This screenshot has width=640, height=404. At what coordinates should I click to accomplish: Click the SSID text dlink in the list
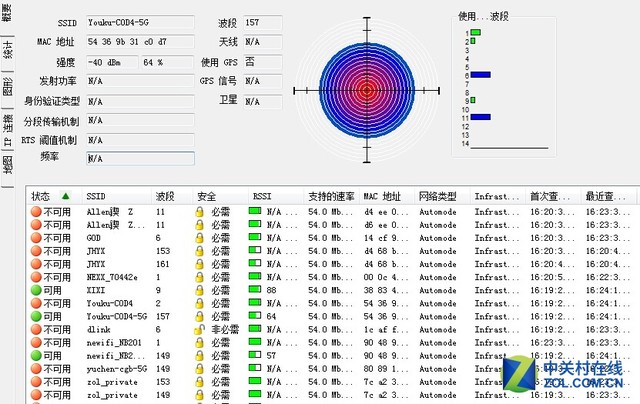[98, 329]
